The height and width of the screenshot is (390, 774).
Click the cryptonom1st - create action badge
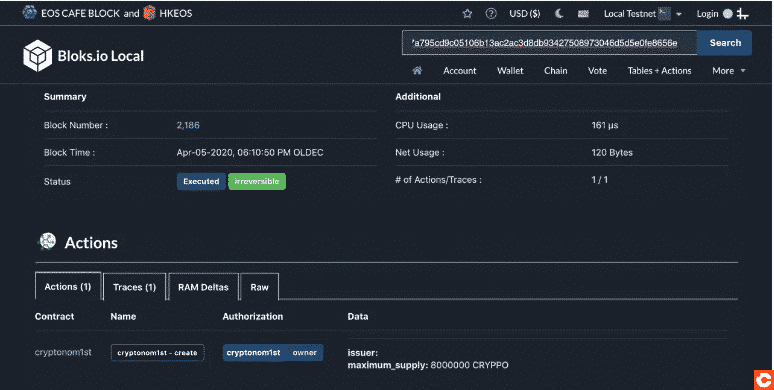coord(157,352)
